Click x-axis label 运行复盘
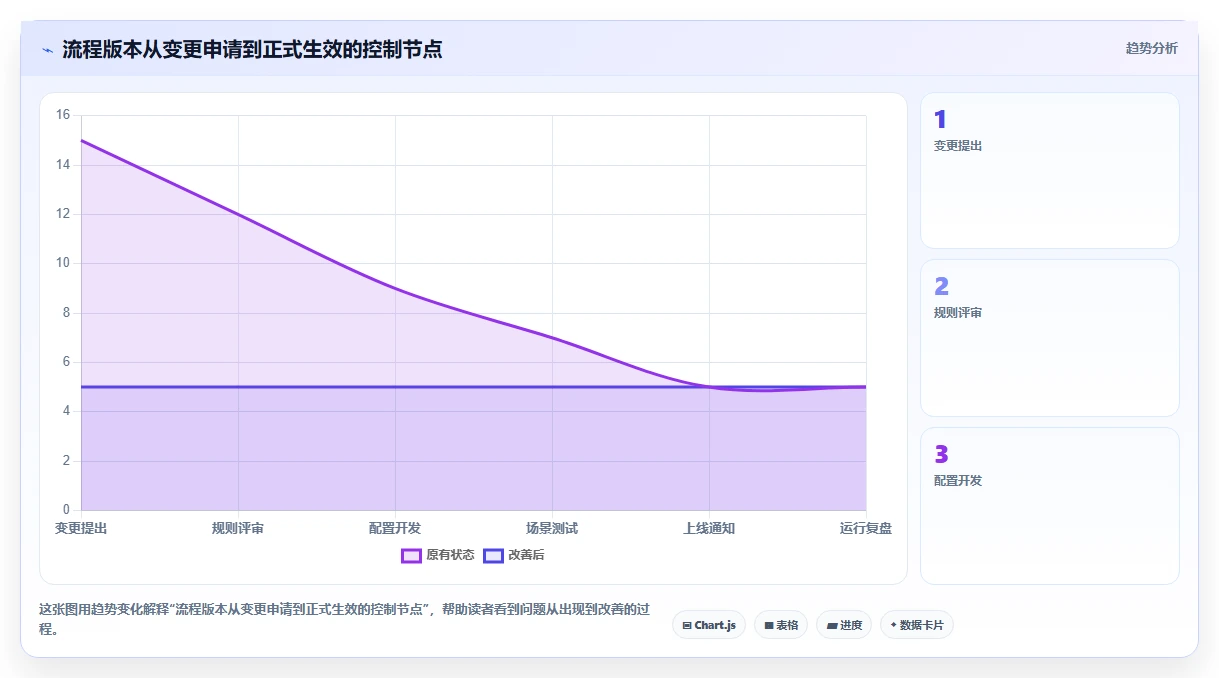 [866, 528]
